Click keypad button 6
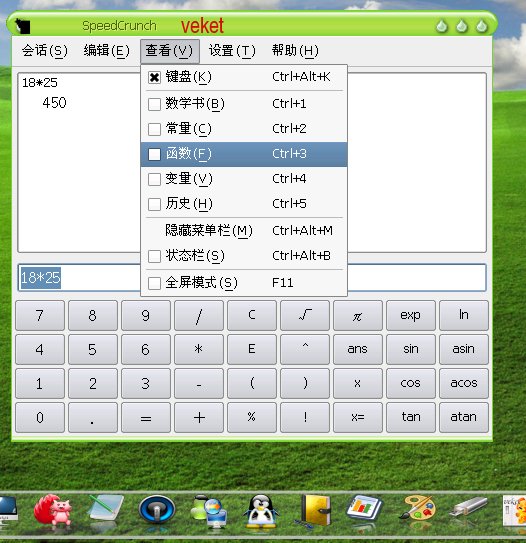 click(146, 349)
